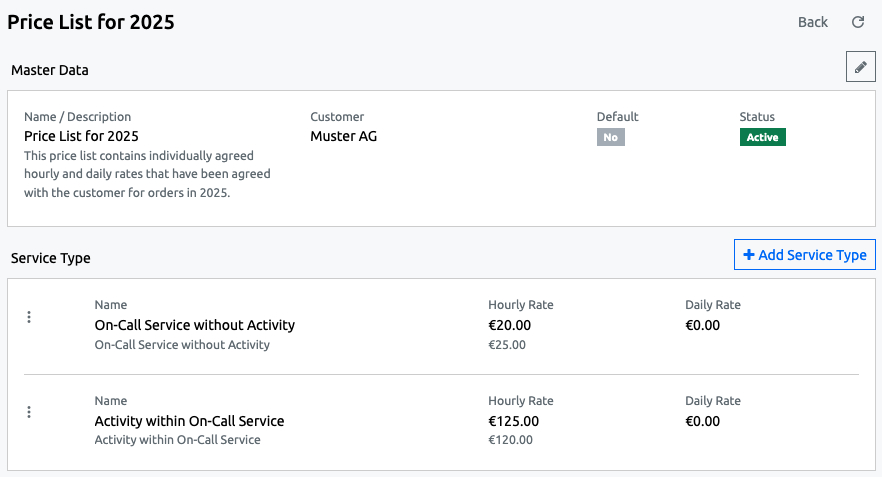This screenshot has width=882, height=477.
Task: Click the €120.00 secondary hourly rate
Action: click(x=510, y=440)
